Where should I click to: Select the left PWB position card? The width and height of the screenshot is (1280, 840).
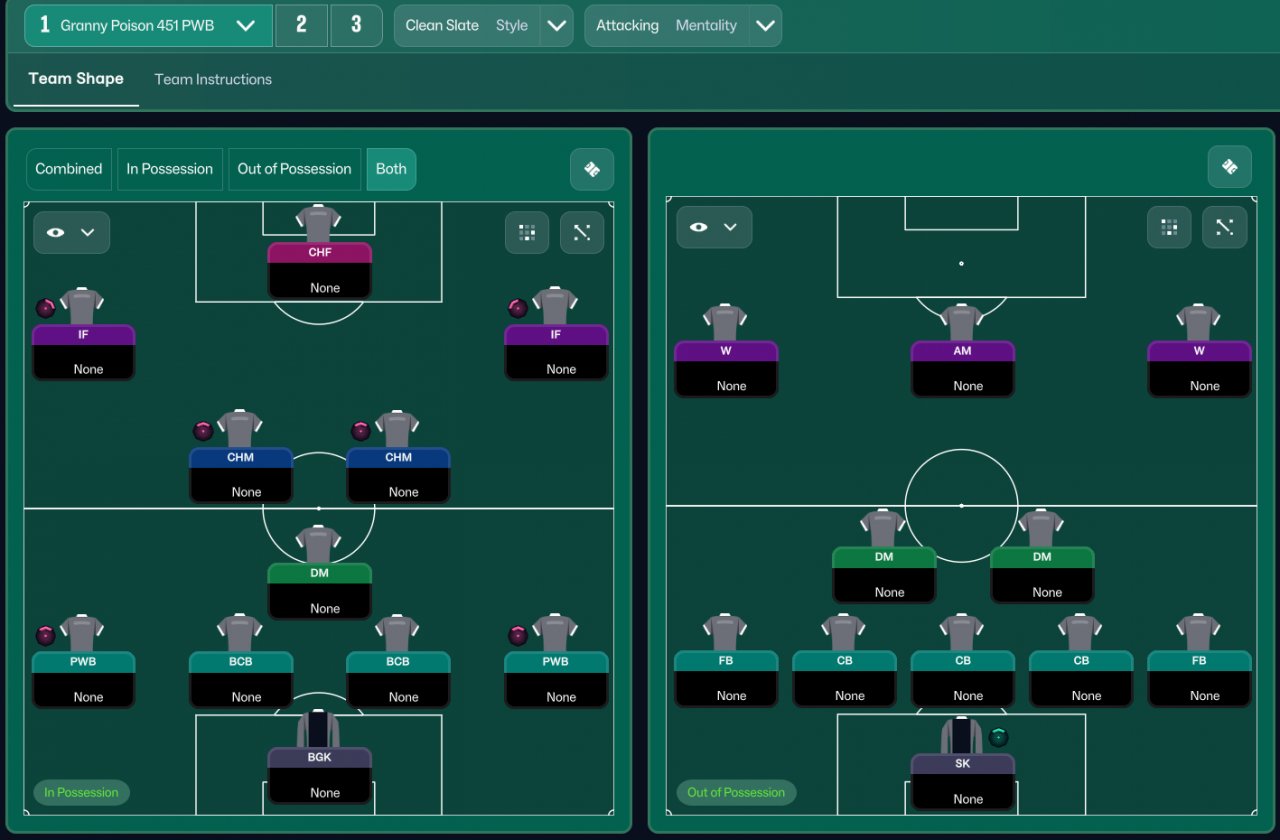[x=83, y=680]
